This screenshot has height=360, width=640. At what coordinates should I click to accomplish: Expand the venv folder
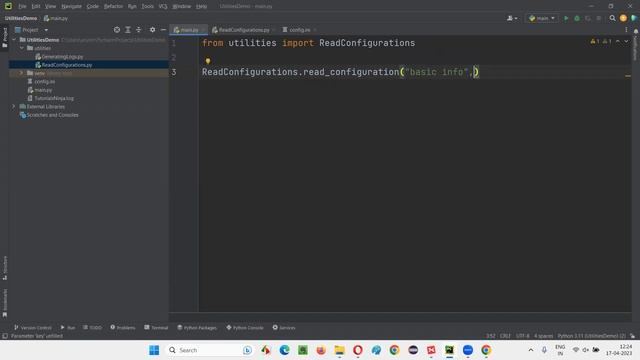21,73
